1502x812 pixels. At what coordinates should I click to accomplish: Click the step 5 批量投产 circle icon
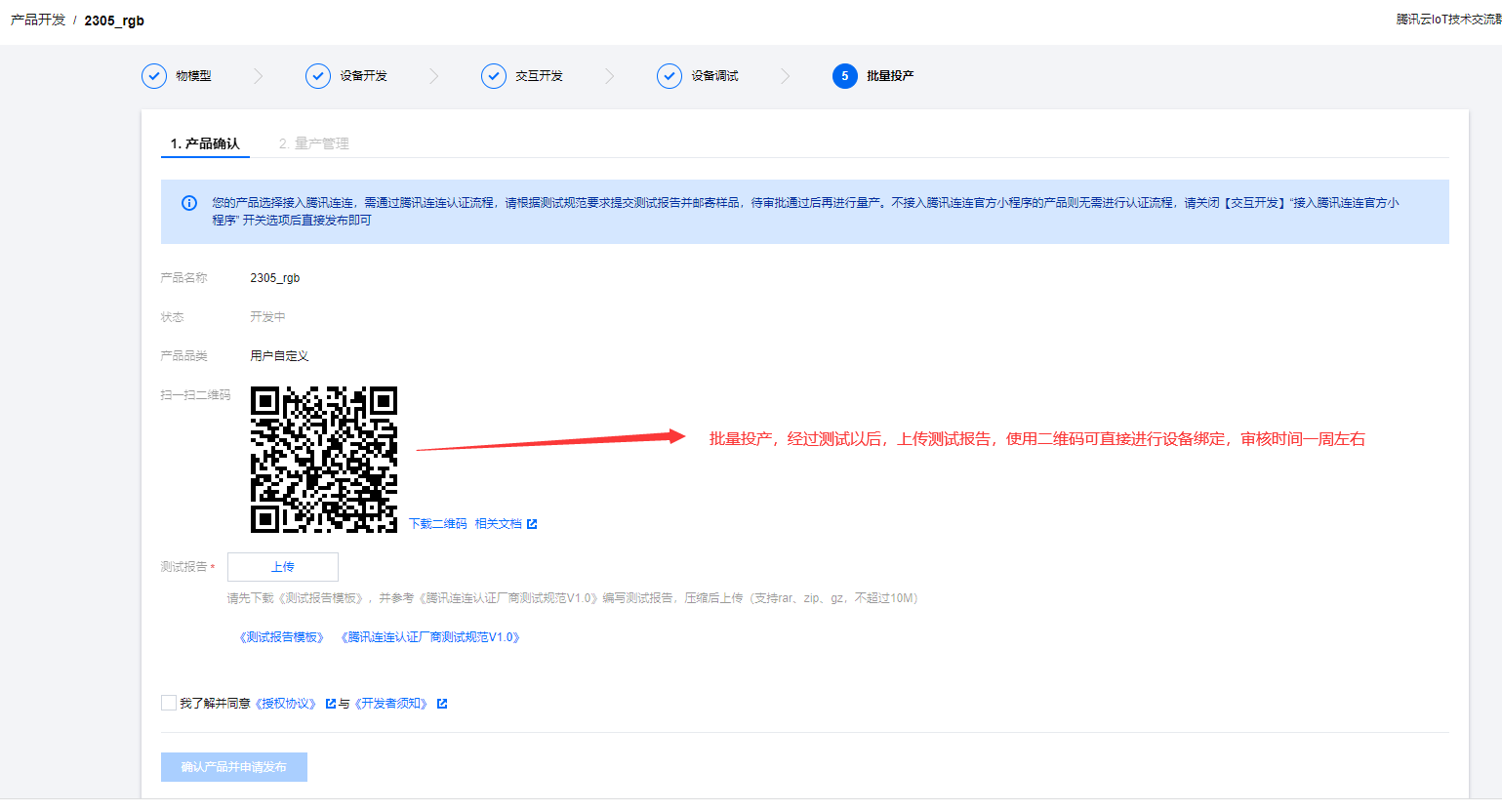coord(845,76)
